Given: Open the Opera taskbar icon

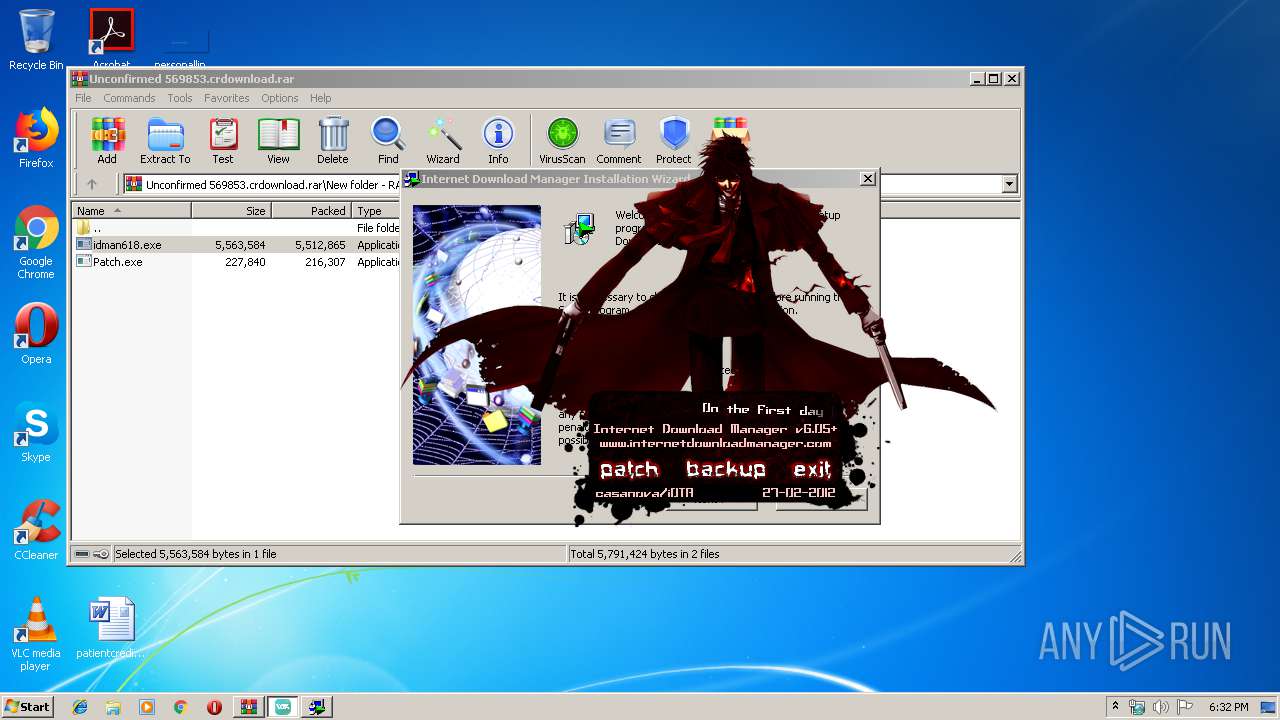Looking at the screenshot, I should 214,707.
